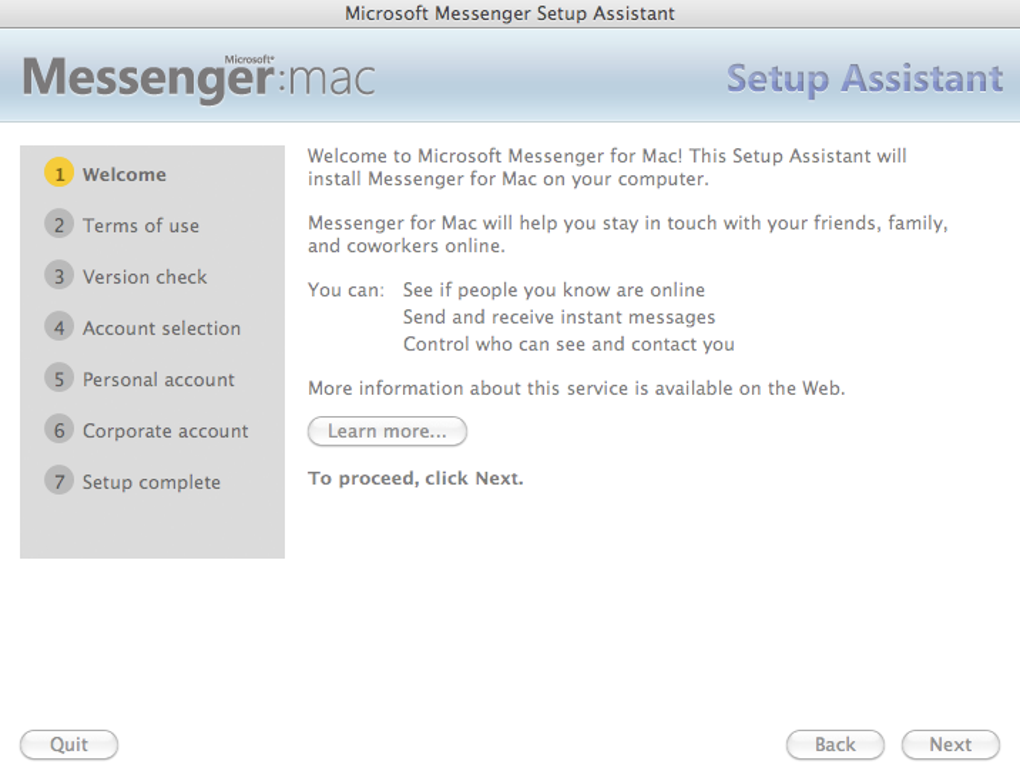
Task: Click the 'Welcome to Microsoft Messenger for Mac!' paragraph
Action: coord(607,167)
